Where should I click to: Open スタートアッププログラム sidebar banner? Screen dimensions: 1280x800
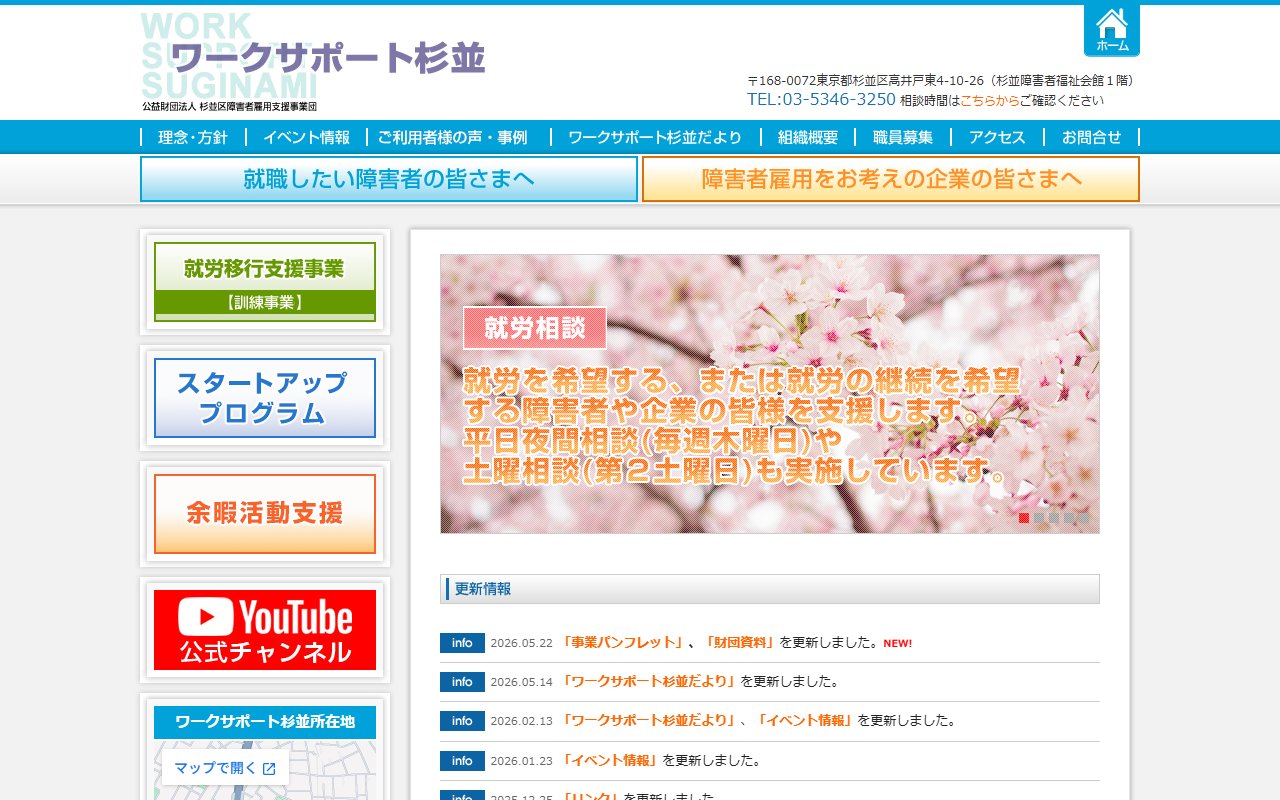pos(265,398)
